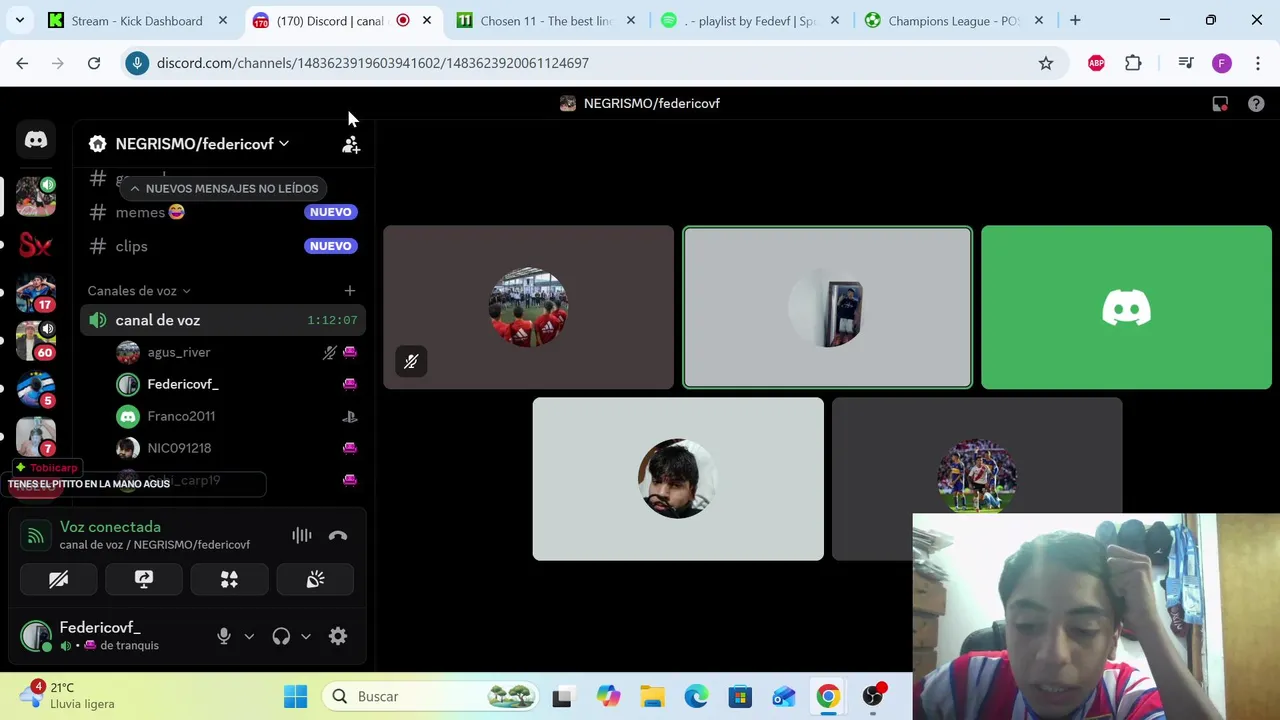Viewport: 1280px width, 720px height.
Task: Reload the Discord page
Action: (94, 63)
